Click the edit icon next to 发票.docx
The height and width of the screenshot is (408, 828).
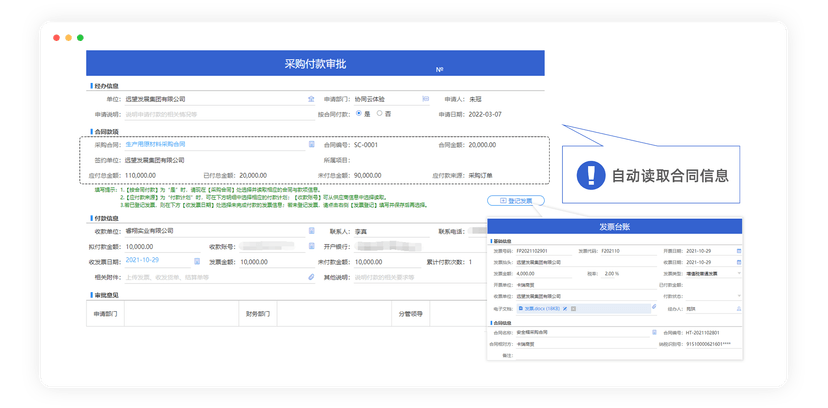pos(565,309)
